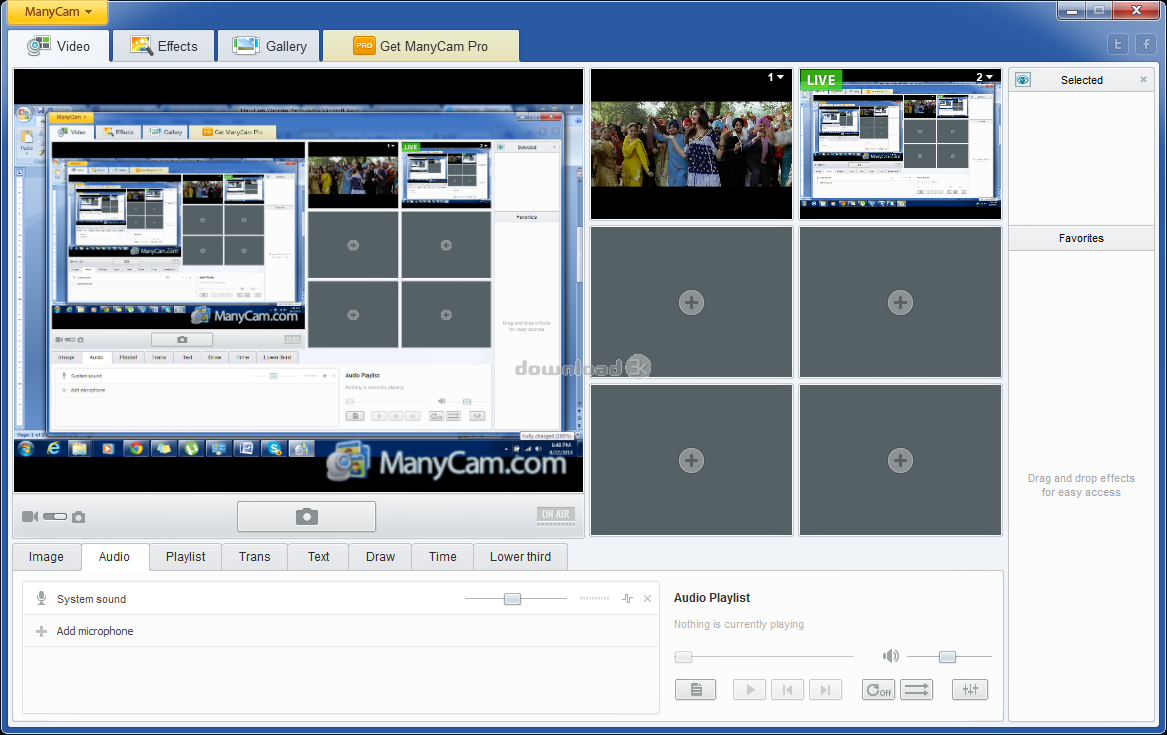Open the audio equalizer settings

click(x=969, y=689)
